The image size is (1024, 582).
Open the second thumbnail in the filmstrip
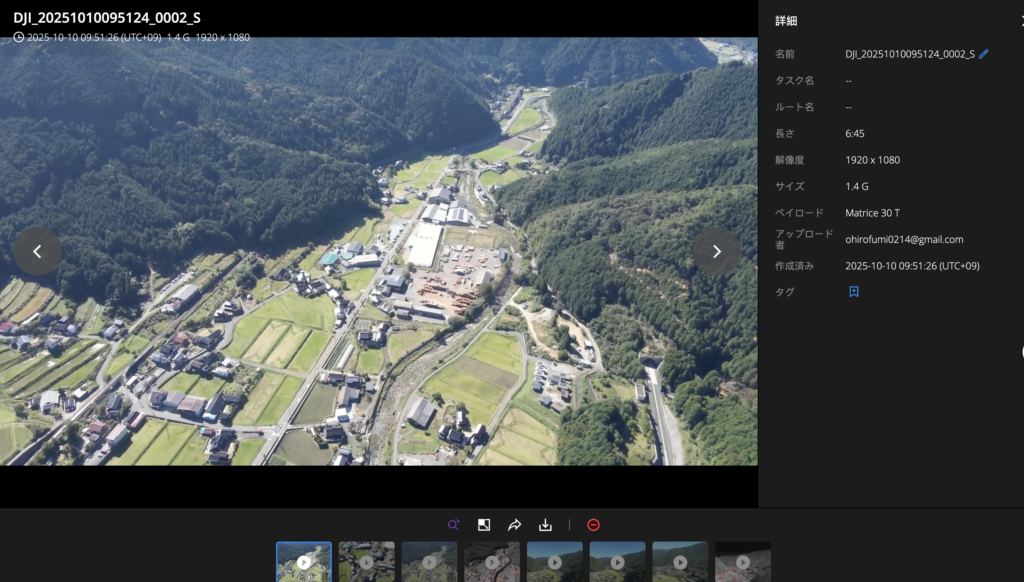[366, 562]
